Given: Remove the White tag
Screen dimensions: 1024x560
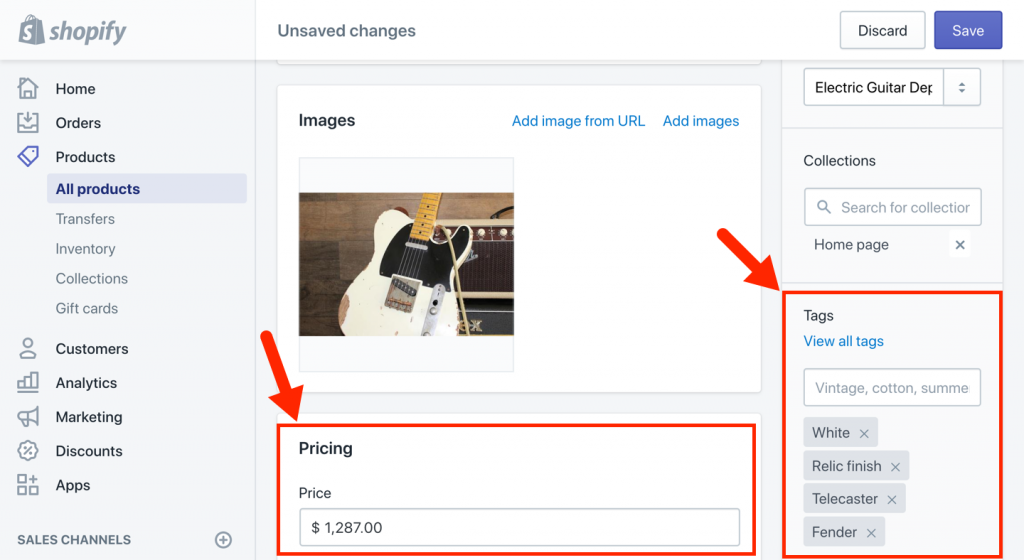Looking at the screenshot, I should pos(864,433).
